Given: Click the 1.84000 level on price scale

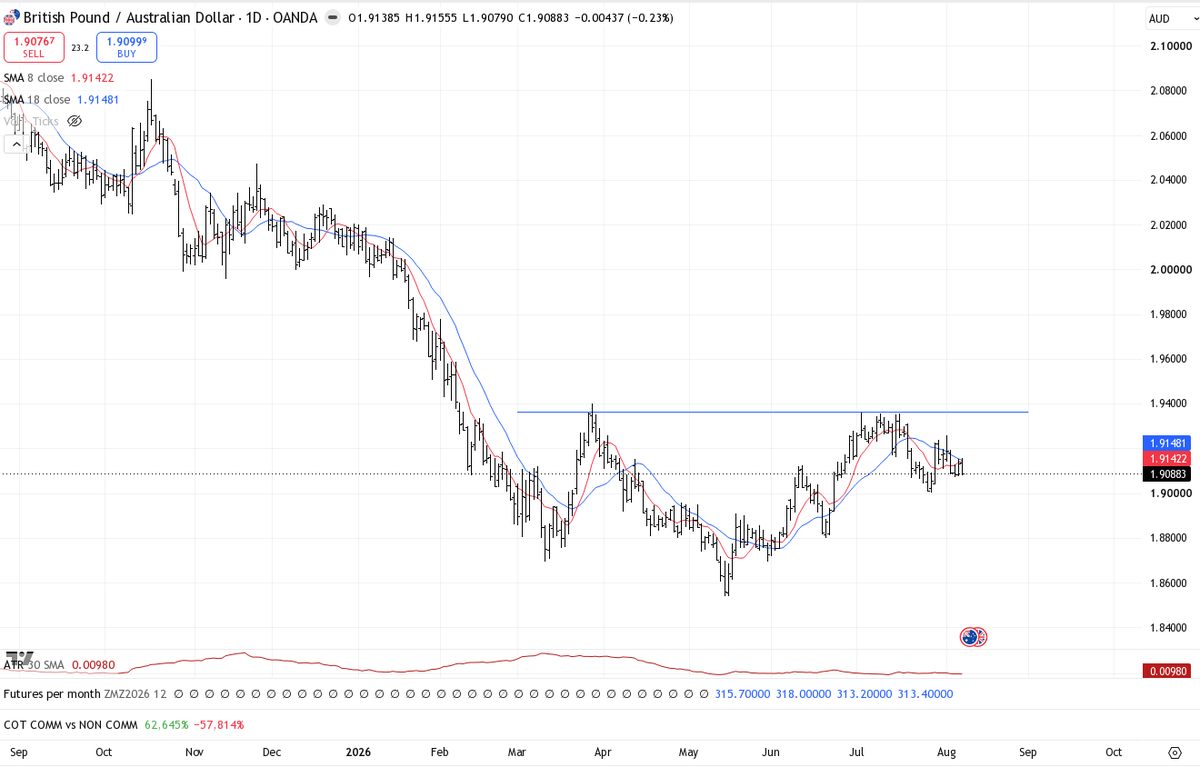Looking at the screenshot, I should click(1167, 628).
